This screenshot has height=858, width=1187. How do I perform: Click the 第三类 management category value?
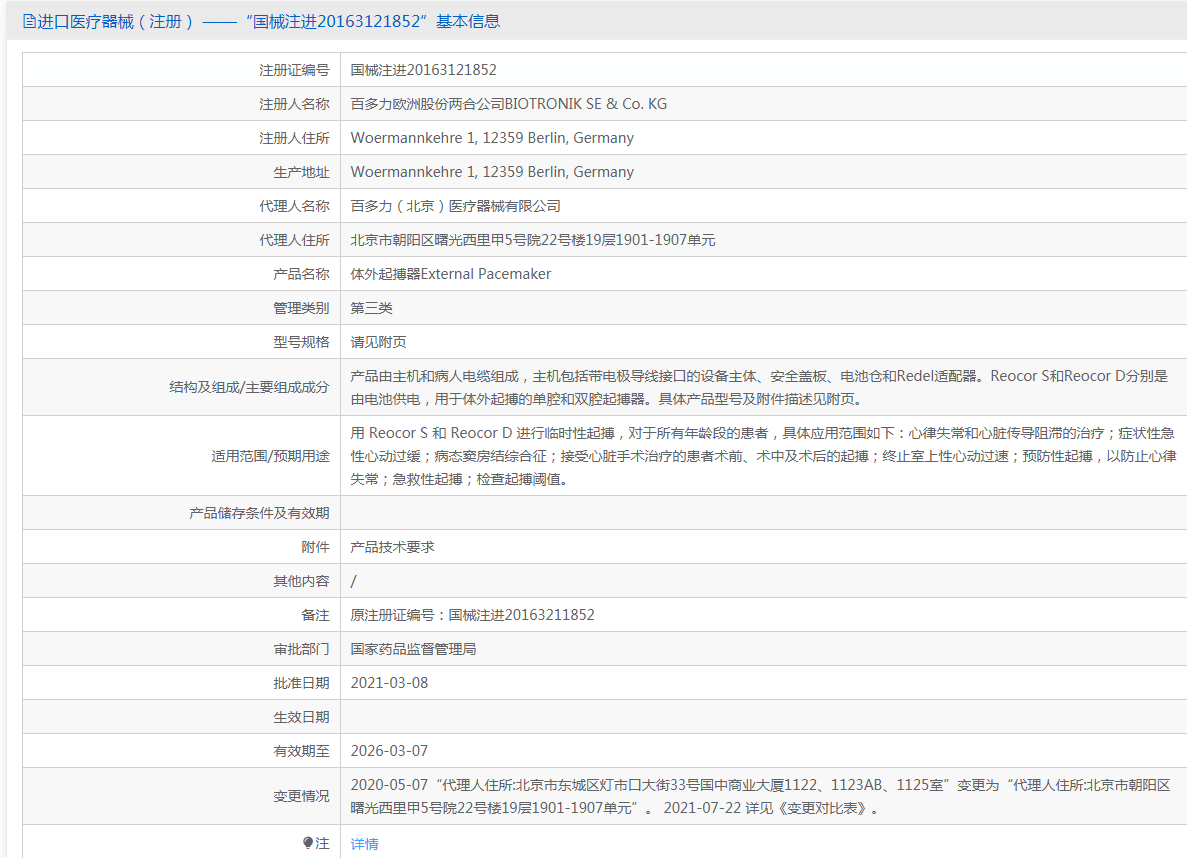(372, 308)
